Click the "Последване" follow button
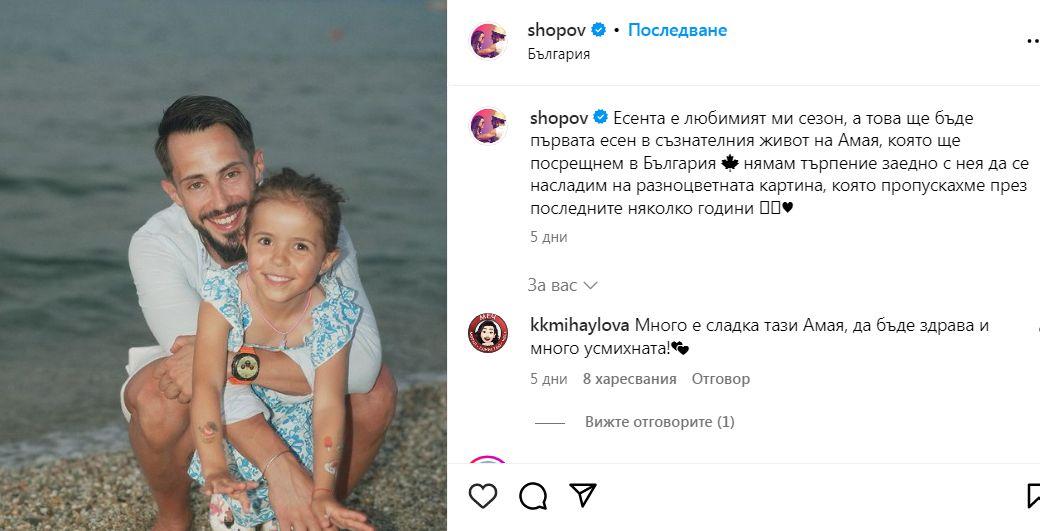Viewport: 1040px width, 531px height. pos(677,30)
